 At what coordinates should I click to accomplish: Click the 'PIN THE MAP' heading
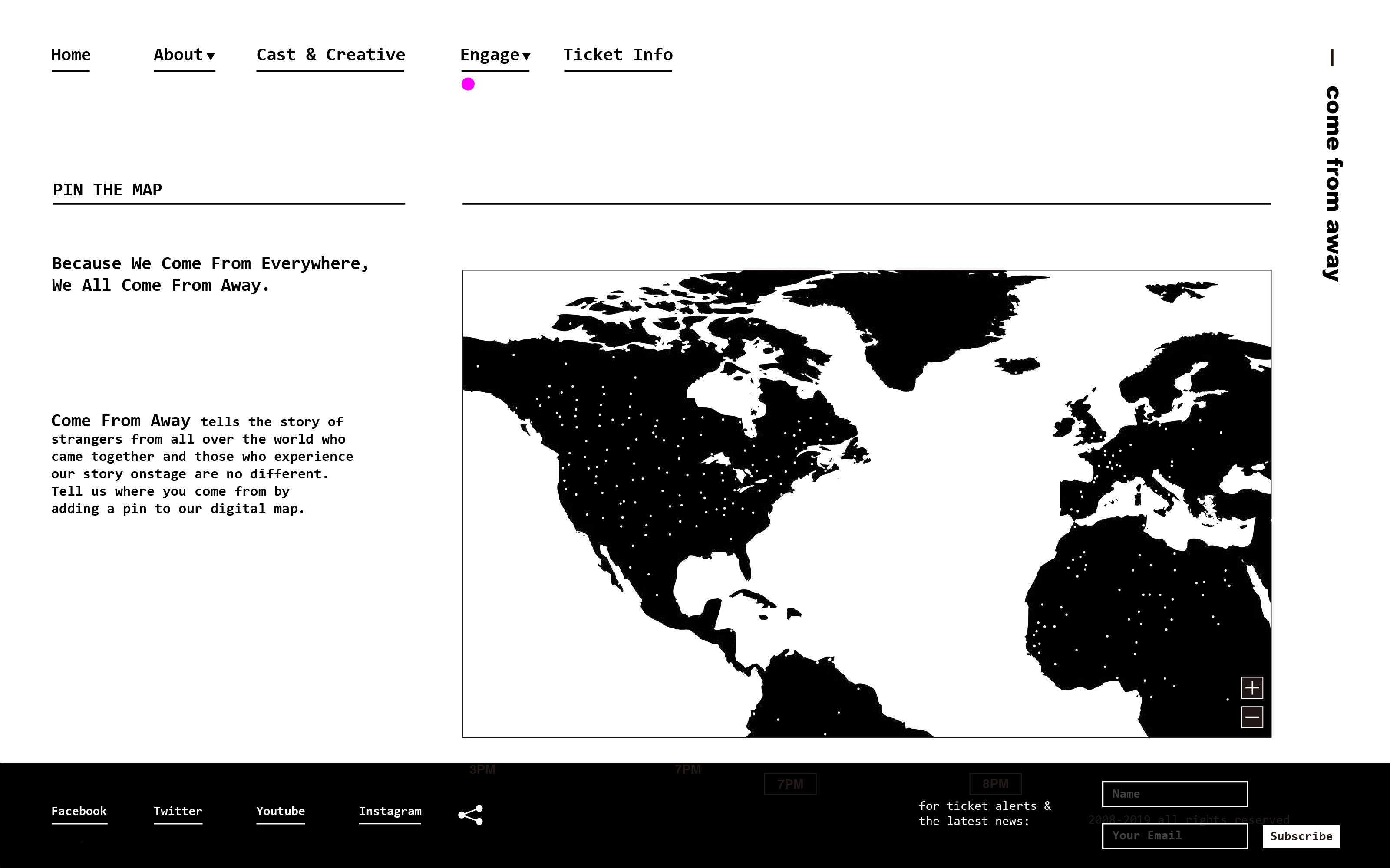point(107,190)
